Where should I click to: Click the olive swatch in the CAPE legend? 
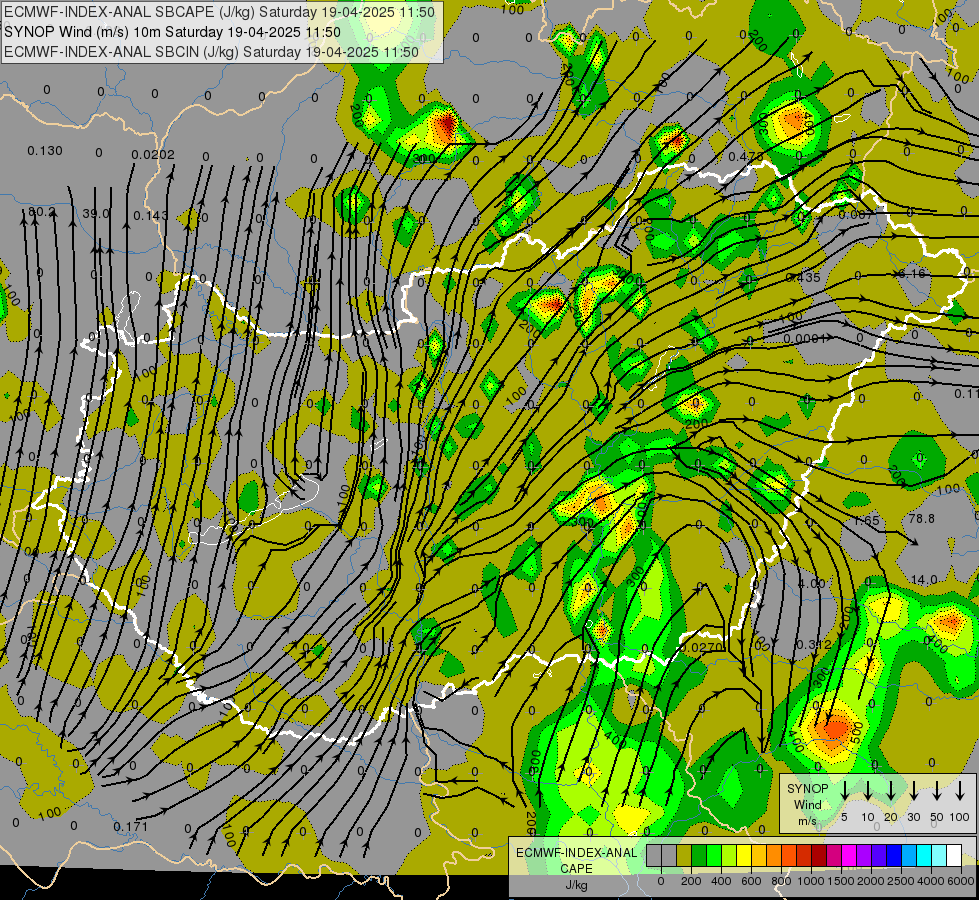(684, 855)
